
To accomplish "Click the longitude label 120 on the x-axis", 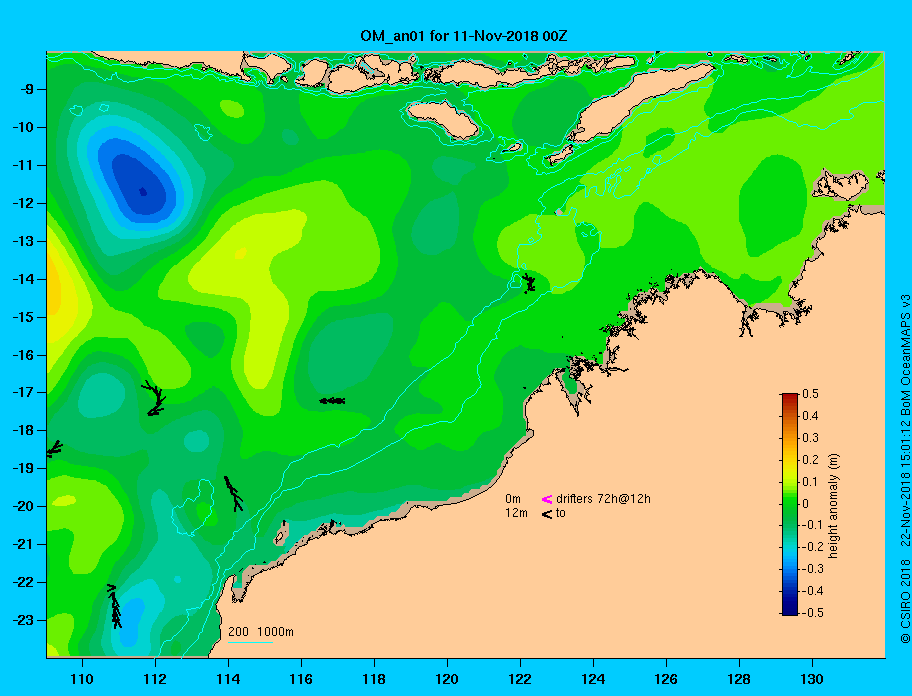I will [447, 679].
